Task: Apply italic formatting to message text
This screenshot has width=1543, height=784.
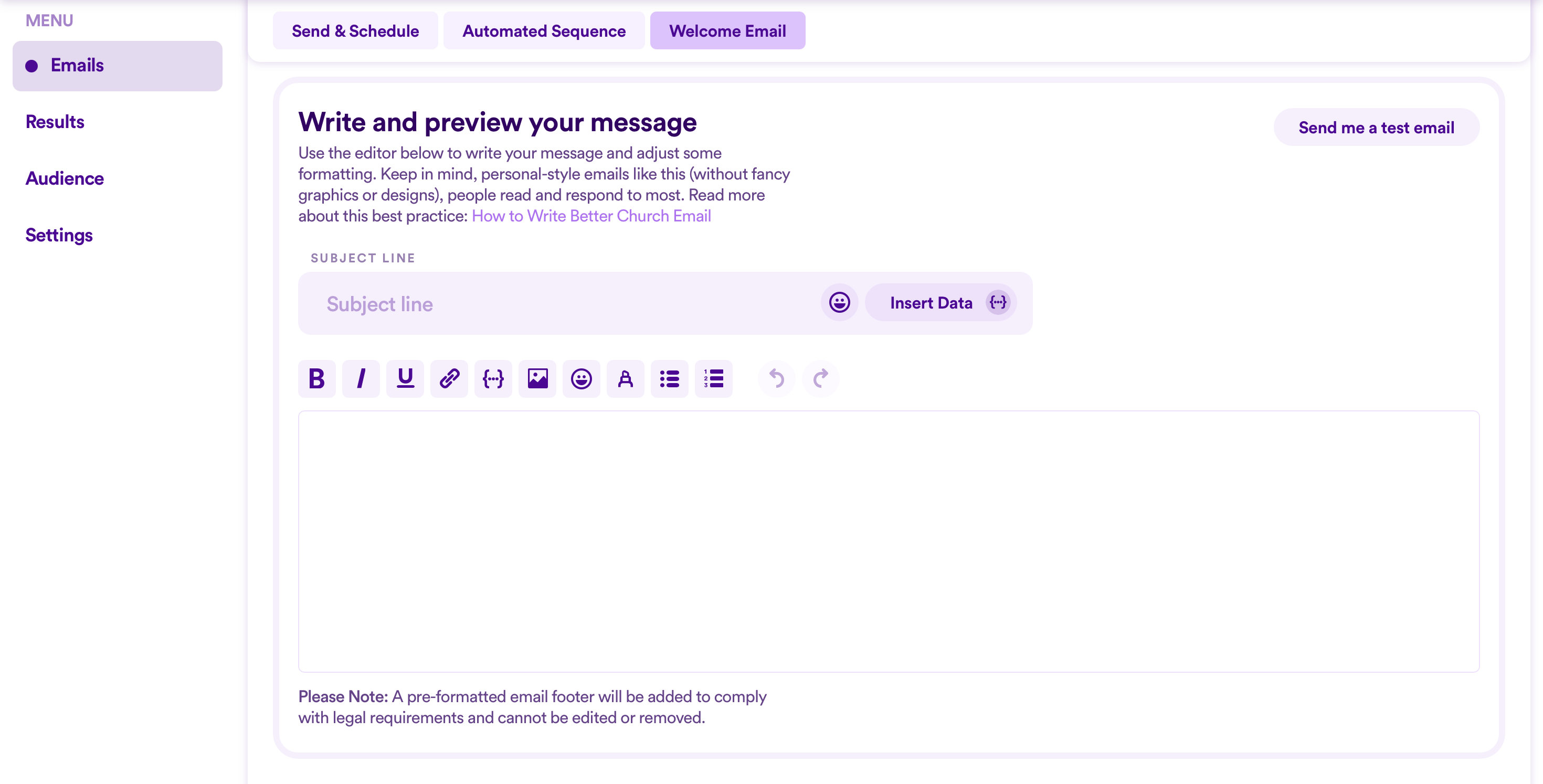Action: coord(361,378)
